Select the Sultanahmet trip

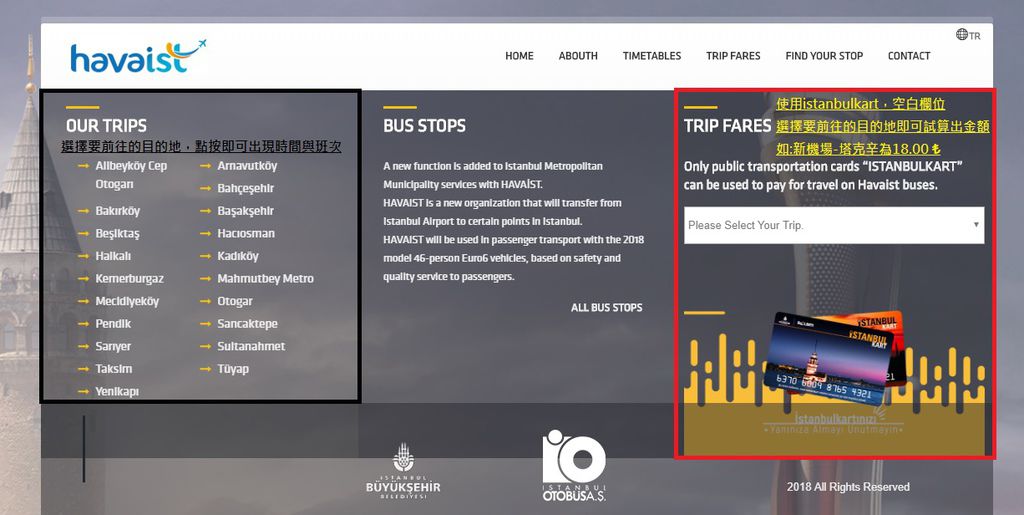coord(251,347)
